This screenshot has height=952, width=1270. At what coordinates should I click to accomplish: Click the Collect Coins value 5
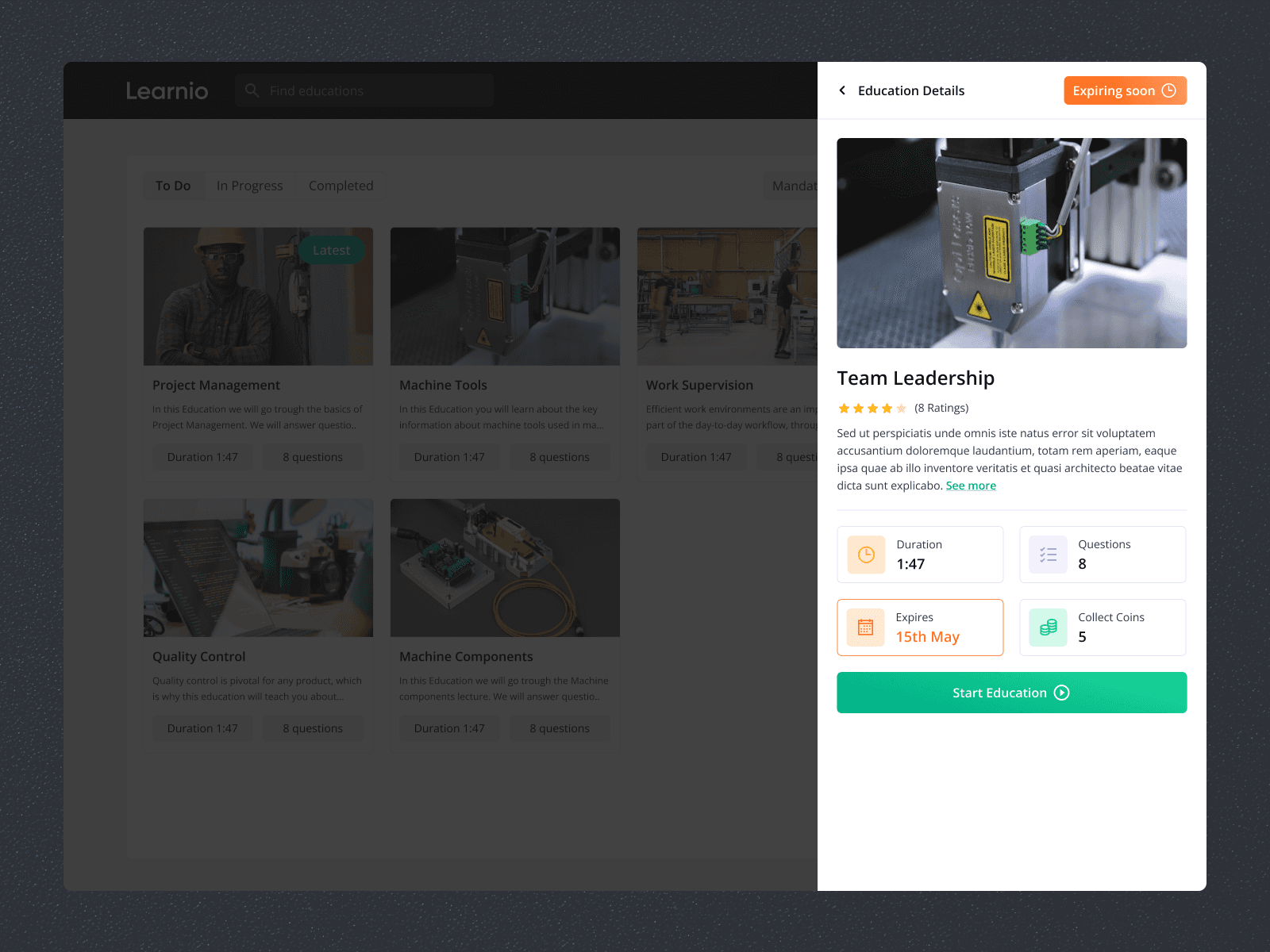pyautogui.click(x=1082, y=637)
